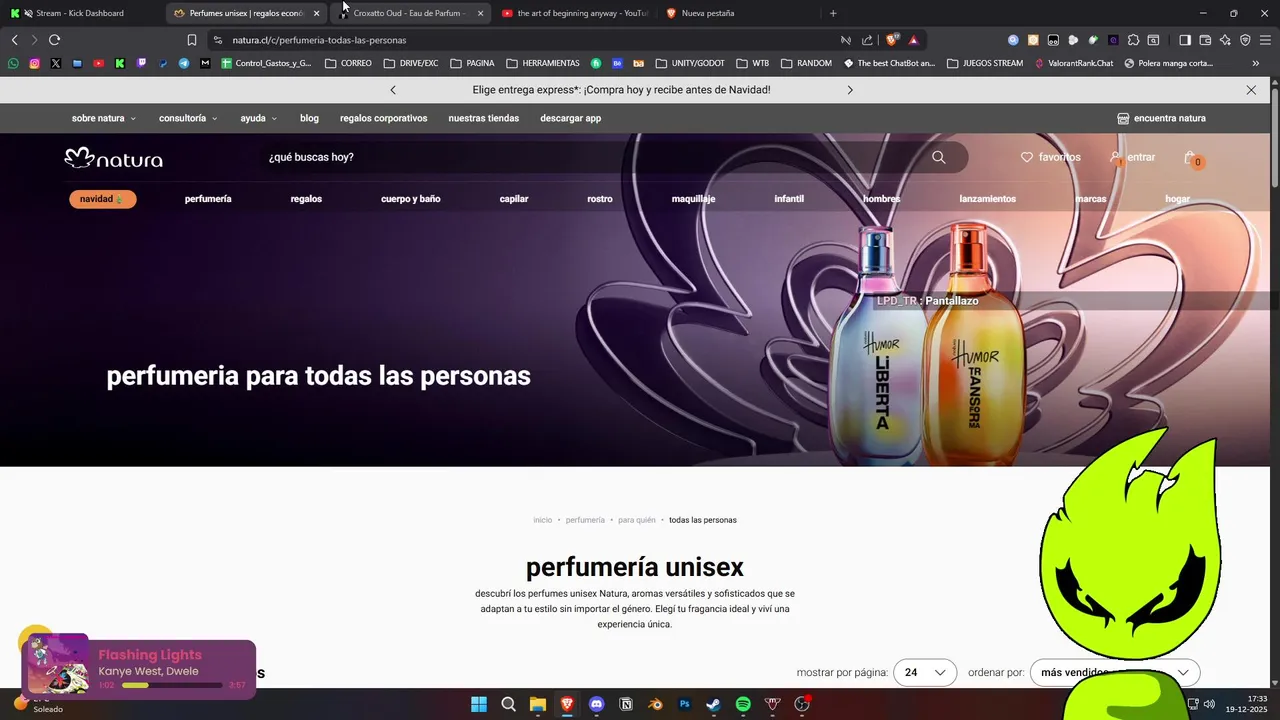Open regalos corporativos link
Image resolution: width=1280 pixels, height=720 pixels.
point(383,118)
